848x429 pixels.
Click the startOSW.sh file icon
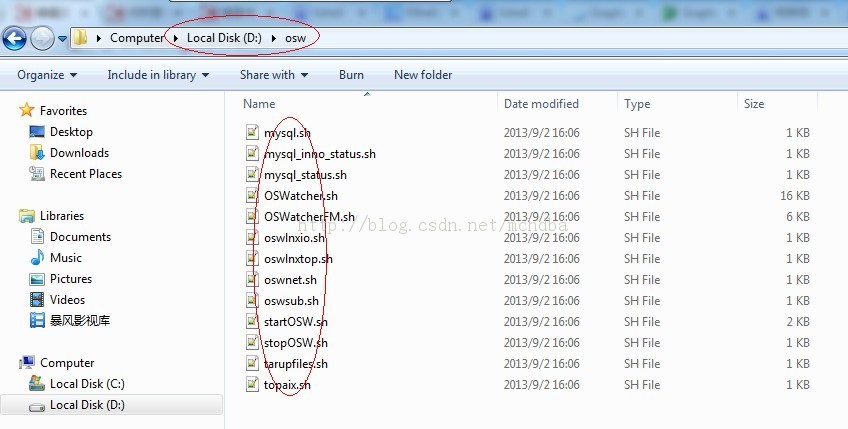252,321
